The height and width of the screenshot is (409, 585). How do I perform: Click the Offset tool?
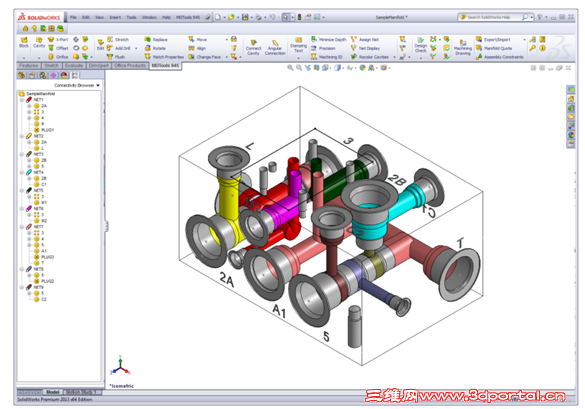tap(58, 48)
